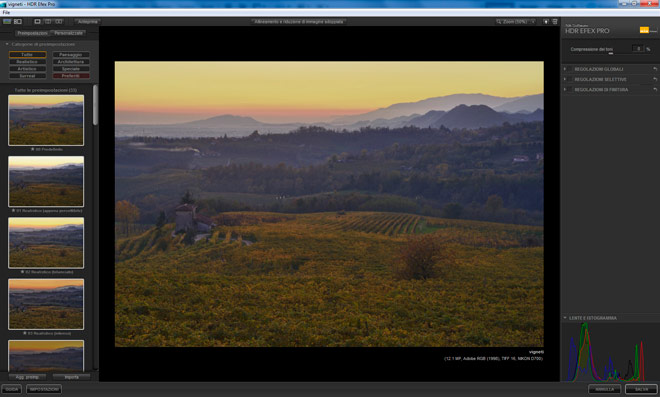Open the File menu
This screenshot has width=660, height=397.
(x=6, y=13)
